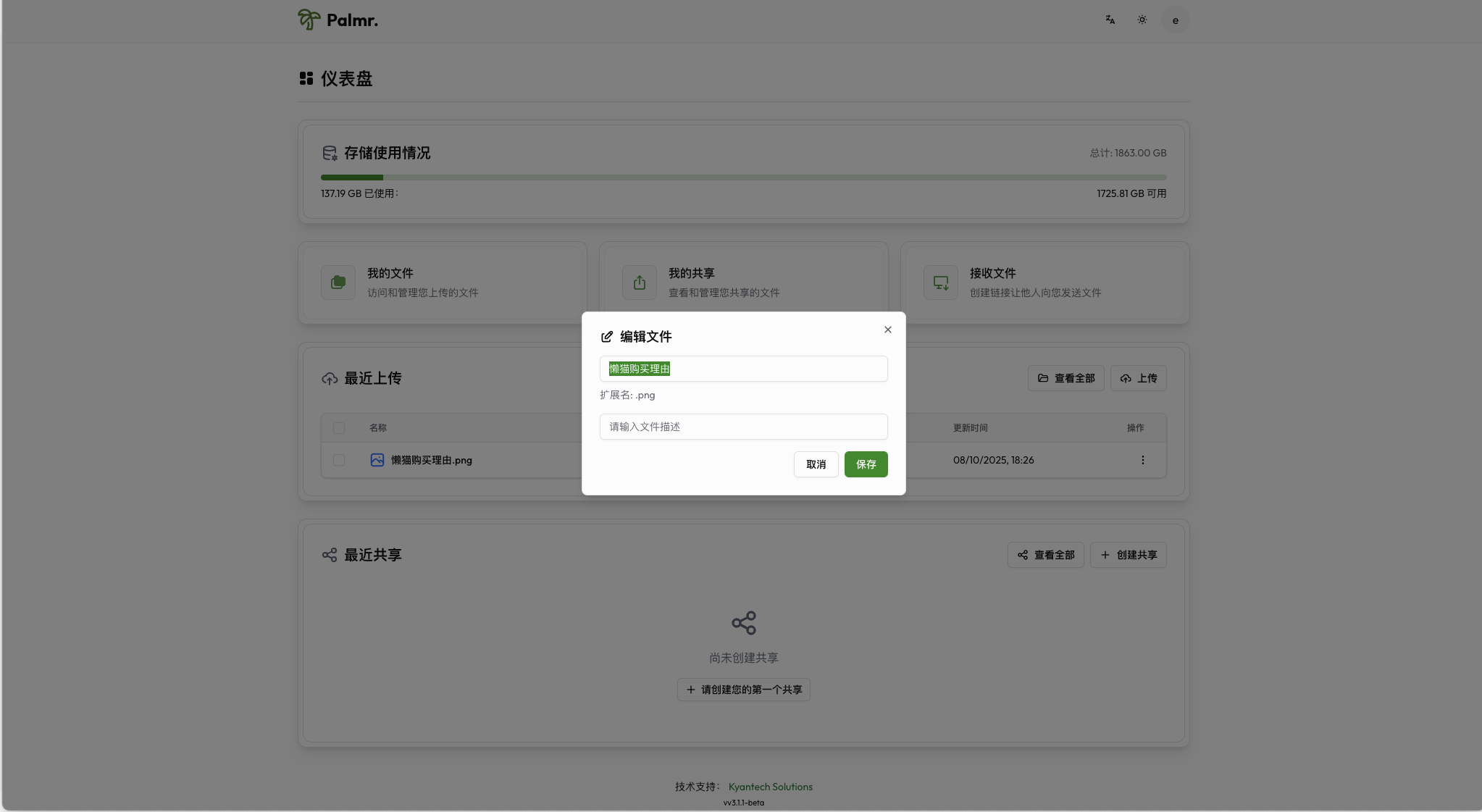
Task: Click the 137.19 GB 已使用 label
Action: (x=359, y=193)
